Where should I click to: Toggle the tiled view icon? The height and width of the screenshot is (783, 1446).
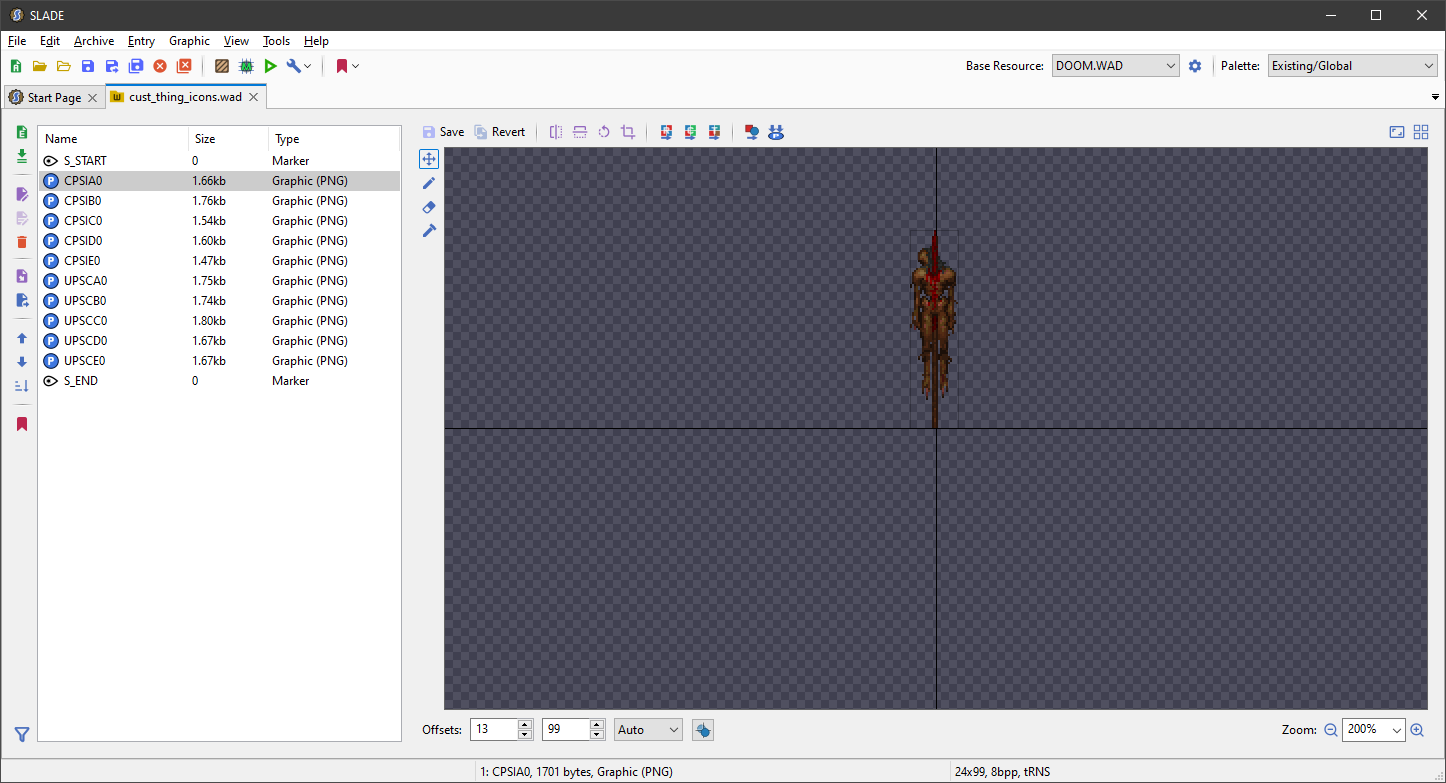[1421, 132]
